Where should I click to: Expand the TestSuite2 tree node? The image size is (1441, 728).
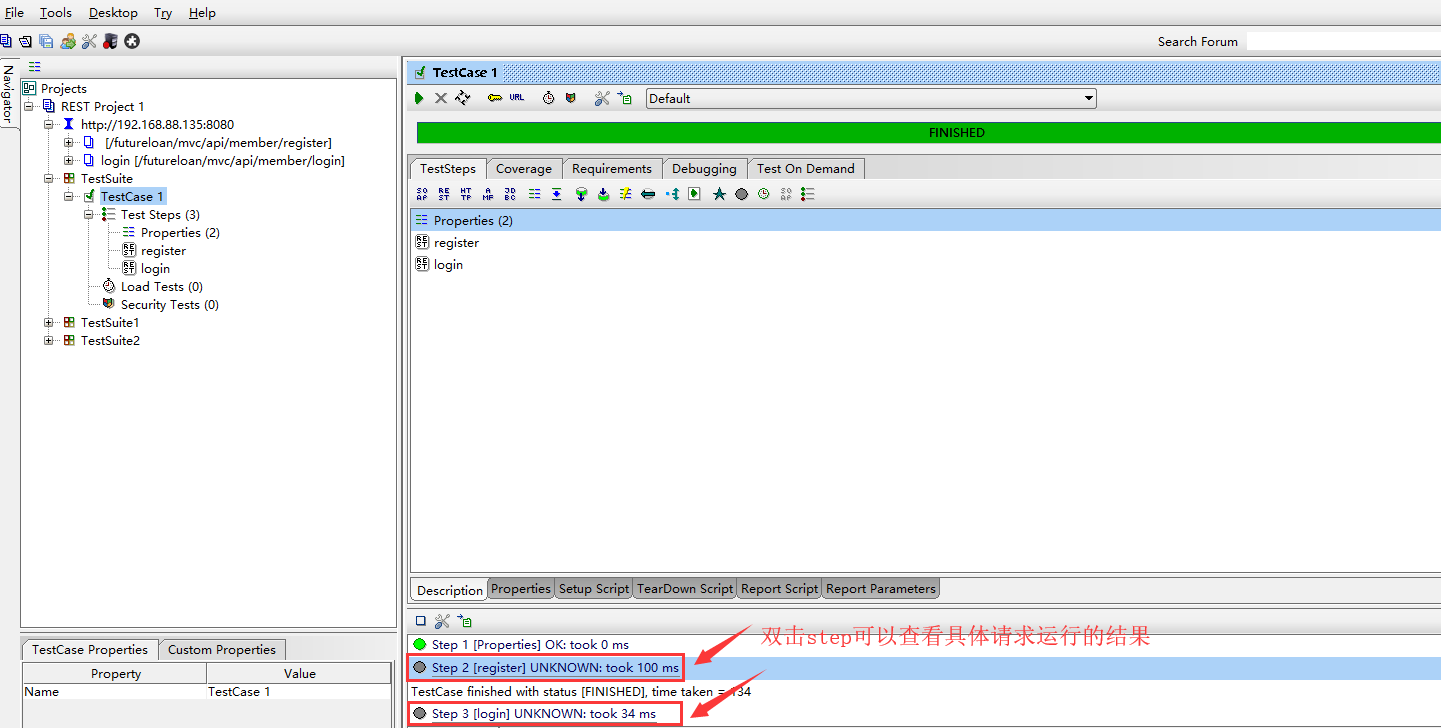(49, 341)
